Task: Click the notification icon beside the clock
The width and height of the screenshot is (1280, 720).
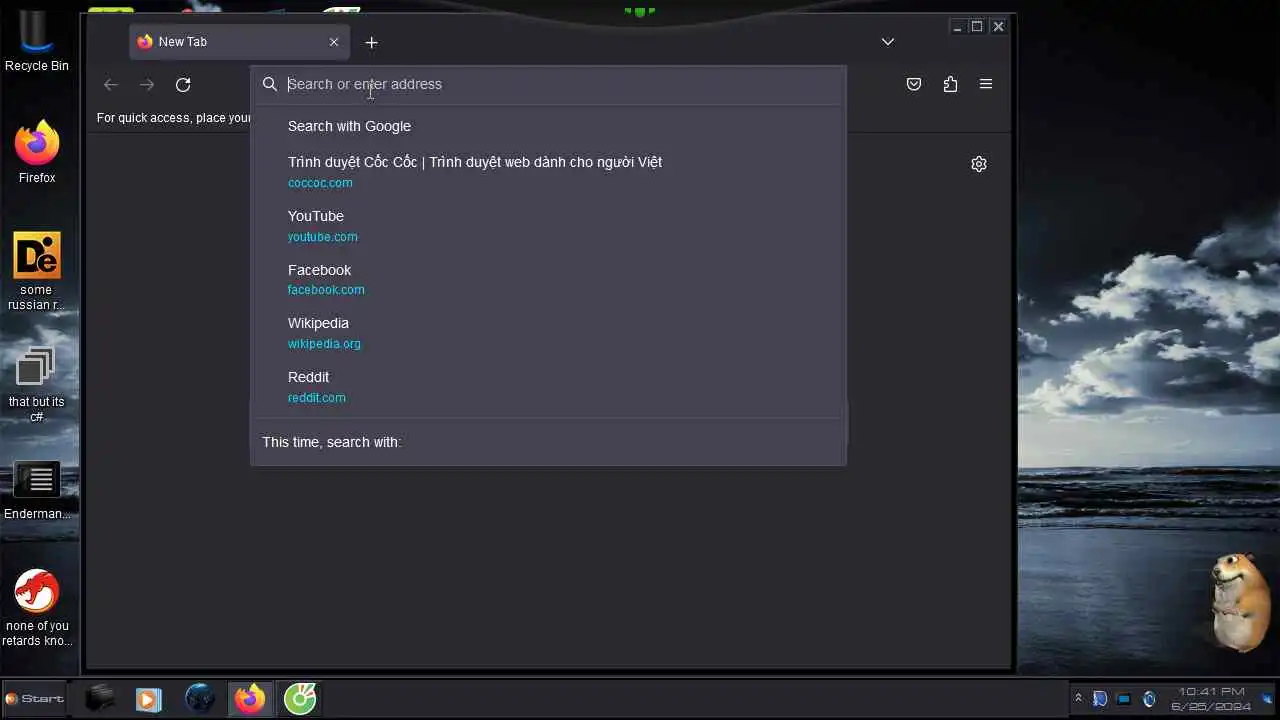Action: (x=1267, y=698)
